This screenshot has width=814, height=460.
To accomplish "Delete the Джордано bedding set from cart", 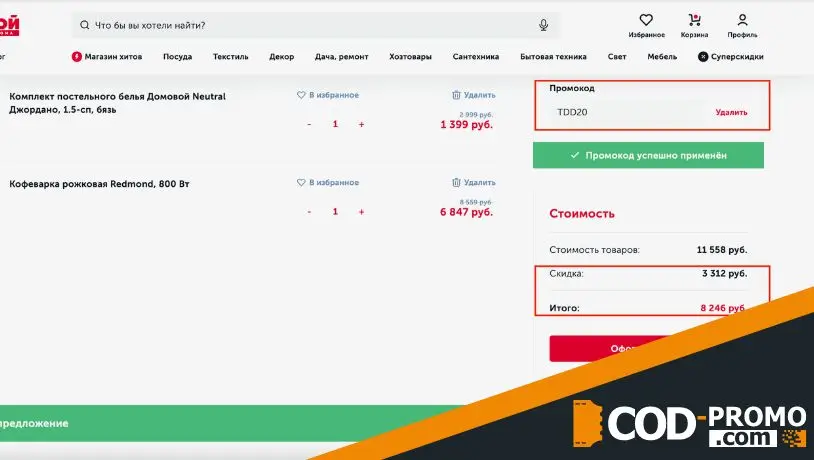I will [x=473, y=95].
